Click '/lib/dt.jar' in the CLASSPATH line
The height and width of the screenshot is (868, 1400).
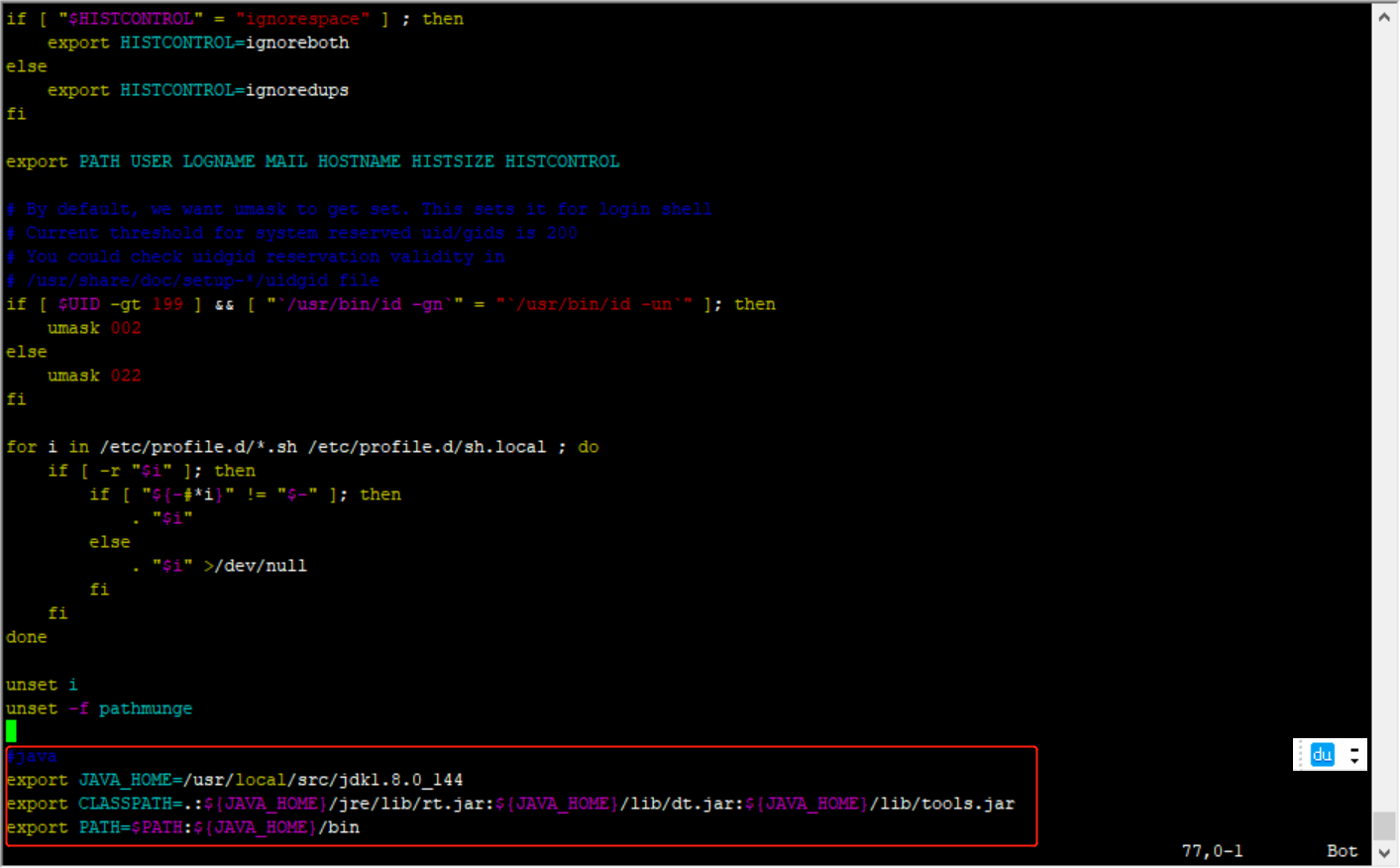coord(682,804)
